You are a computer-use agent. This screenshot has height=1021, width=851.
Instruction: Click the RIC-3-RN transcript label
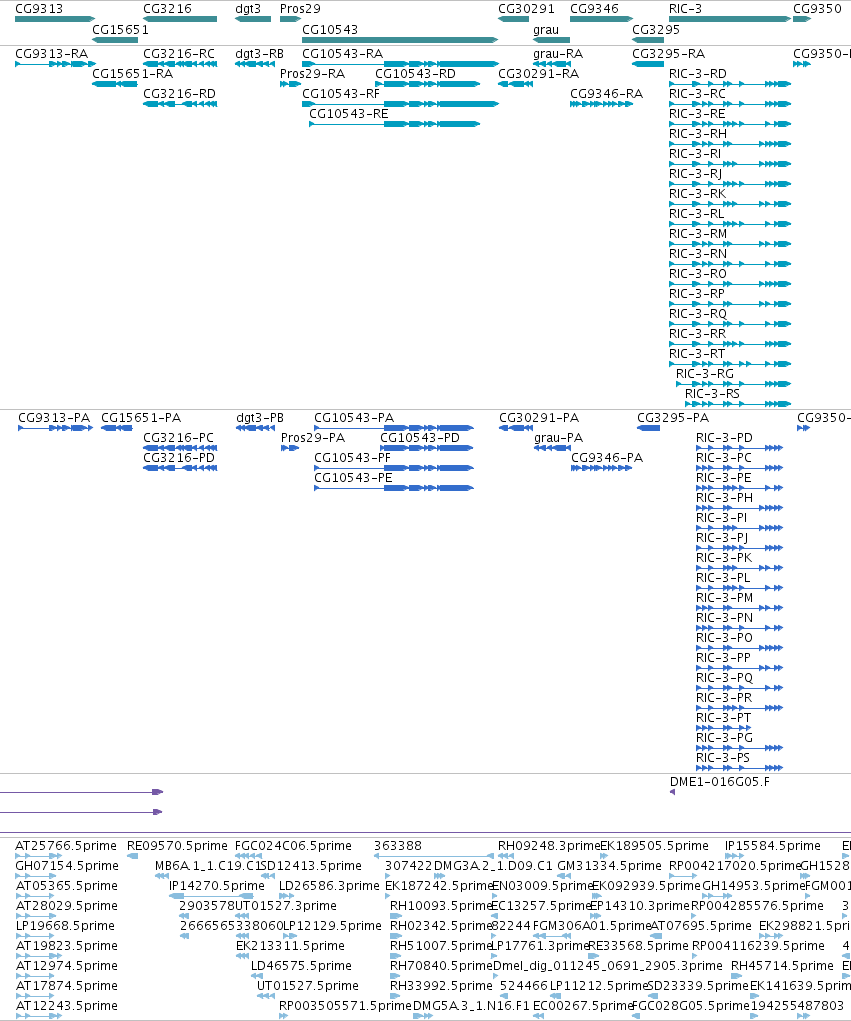[x=698, y=253]
